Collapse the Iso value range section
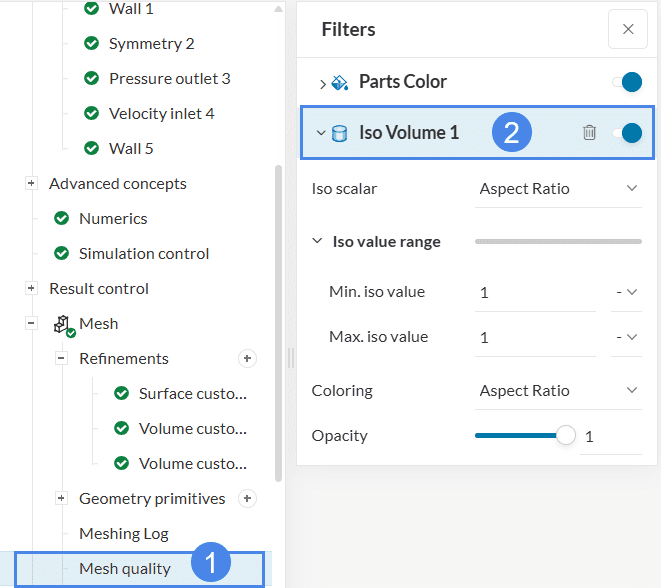This screenshot has width=661, height=588. (317, 241)
